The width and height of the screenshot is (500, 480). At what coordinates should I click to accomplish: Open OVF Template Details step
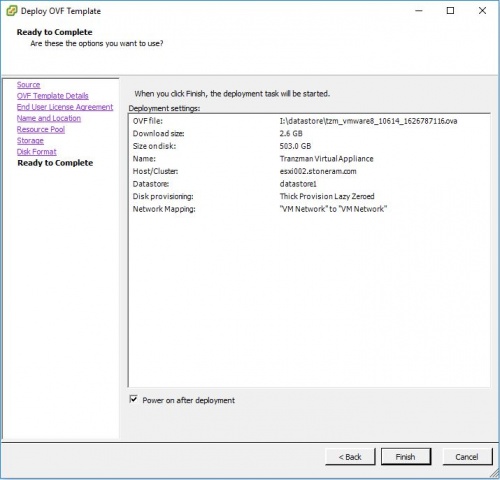coord(53,96)
